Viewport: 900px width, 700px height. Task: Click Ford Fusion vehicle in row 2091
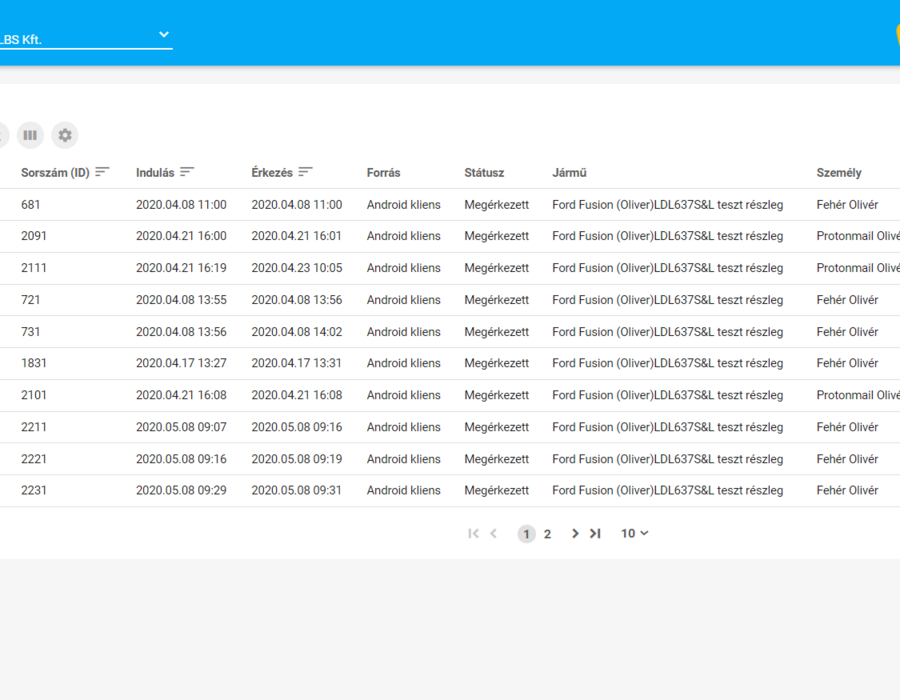[x=668, y=236]
